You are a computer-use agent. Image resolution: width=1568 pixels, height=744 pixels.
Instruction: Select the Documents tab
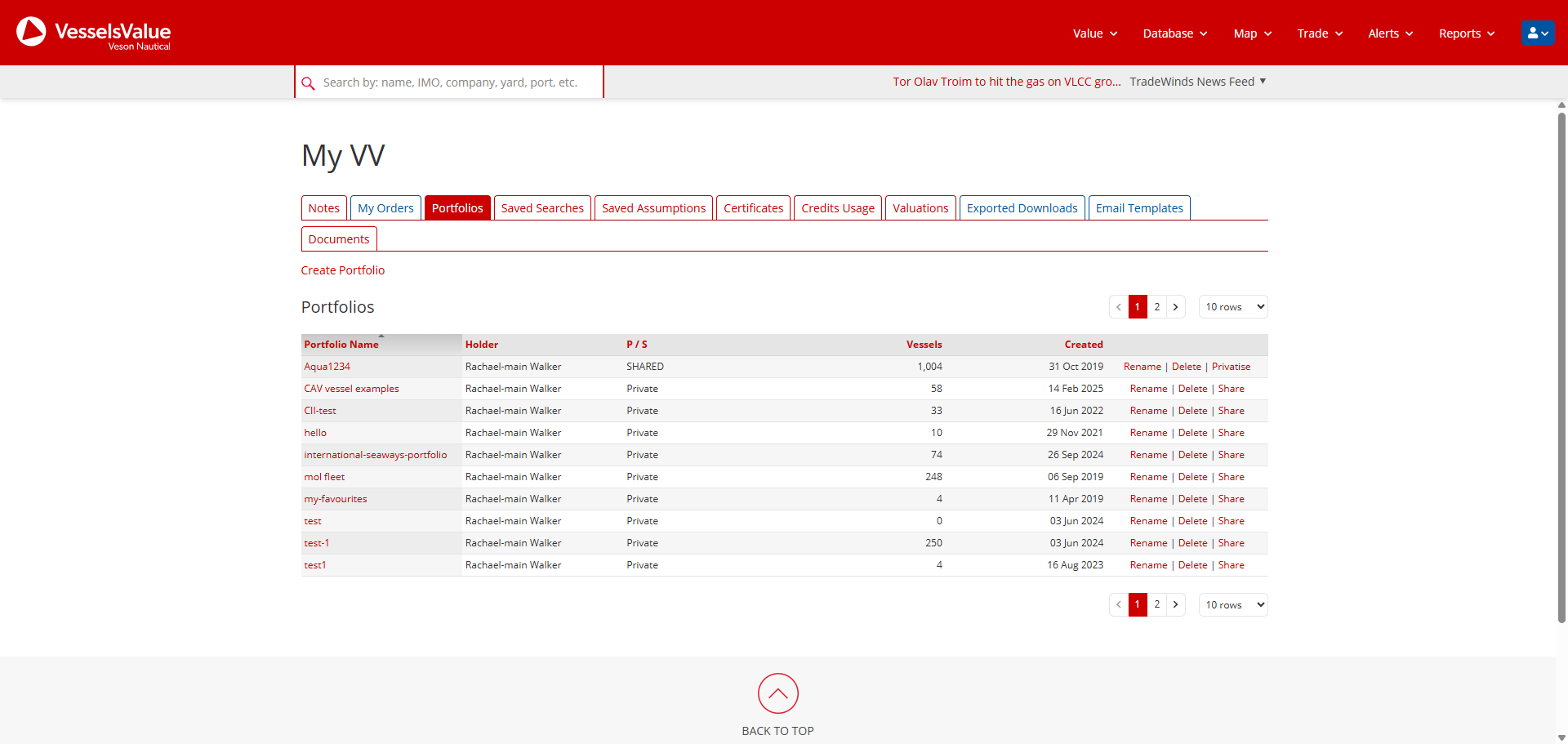click(339, 239)
